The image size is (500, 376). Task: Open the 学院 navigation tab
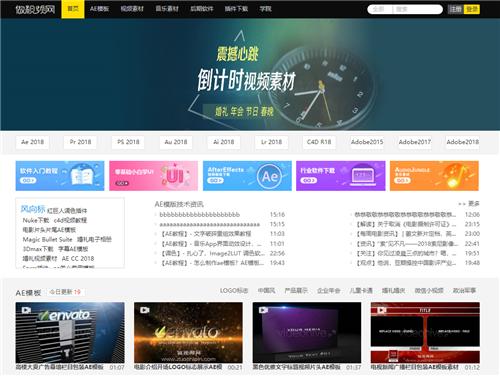click(265, 9)
